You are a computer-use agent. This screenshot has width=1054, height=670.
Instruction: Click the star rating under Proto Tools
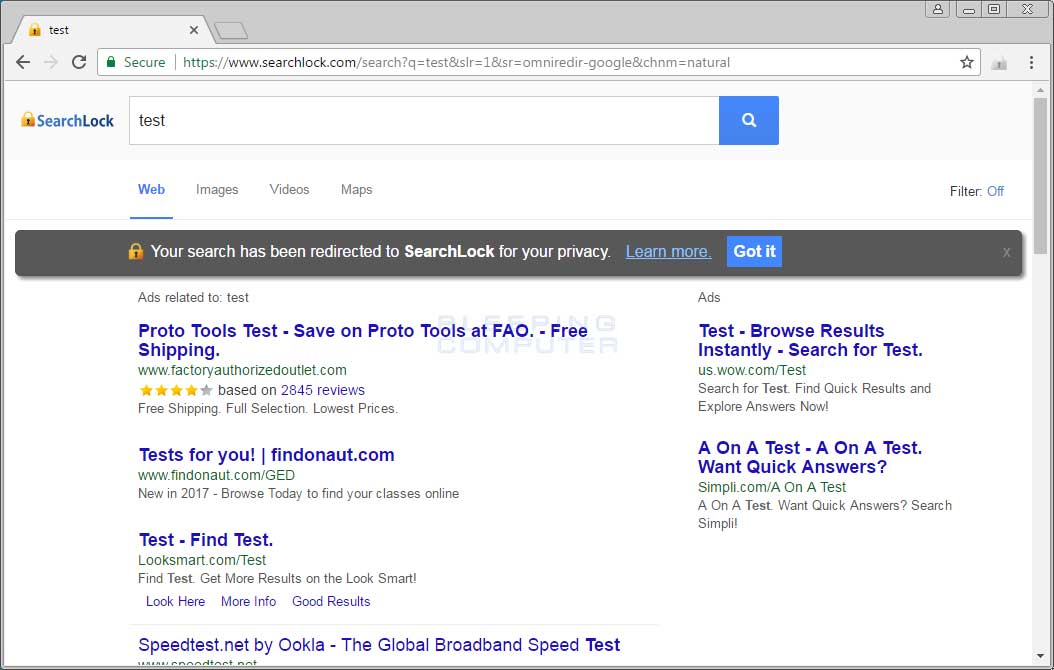click(x=175, y=390)
